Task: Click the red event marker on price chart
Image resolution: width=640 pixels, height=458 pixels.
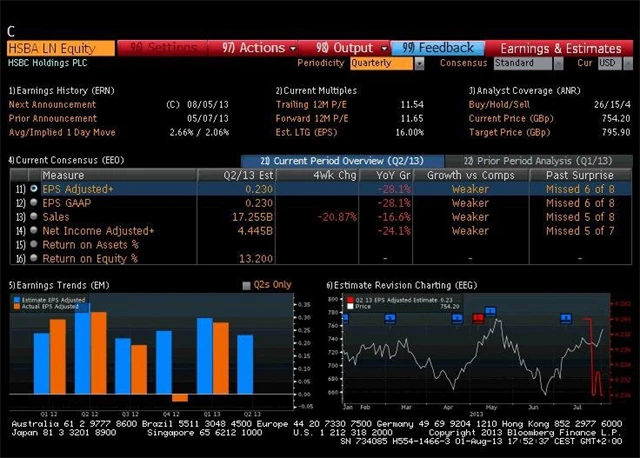Action: coord(478,318)
